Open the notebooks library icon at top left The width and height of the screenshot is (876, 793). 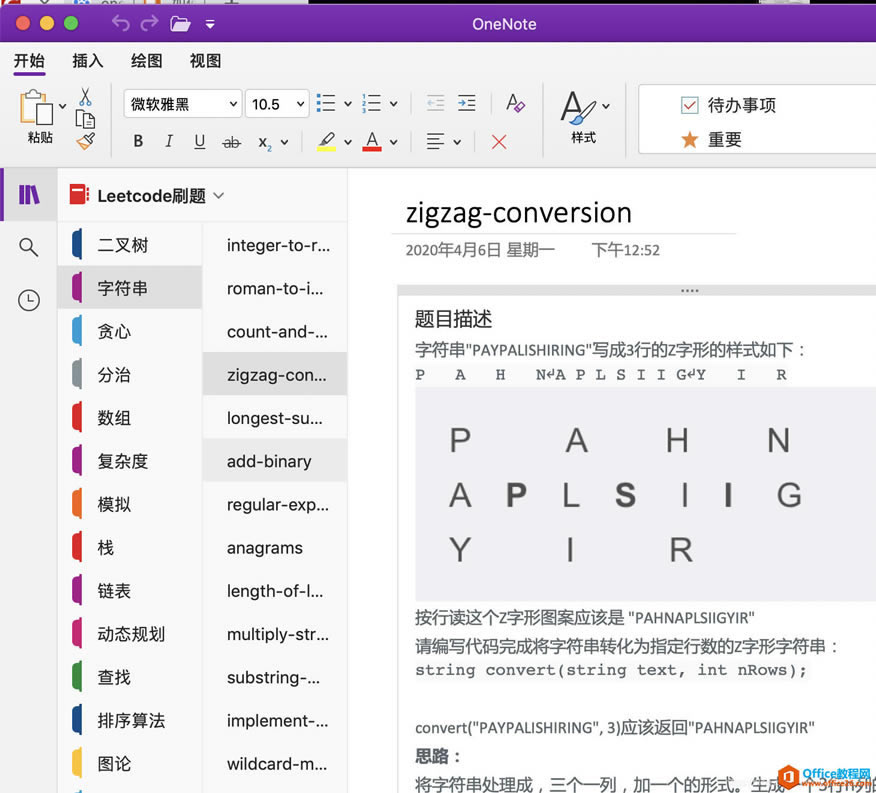pyautogui.click(x=27, y=195)
